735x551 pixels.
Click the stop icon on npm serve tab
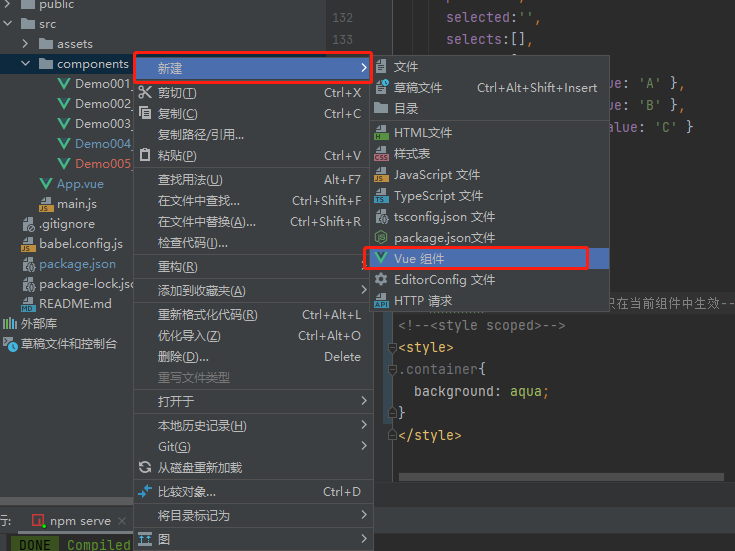(x=38, y=521)
